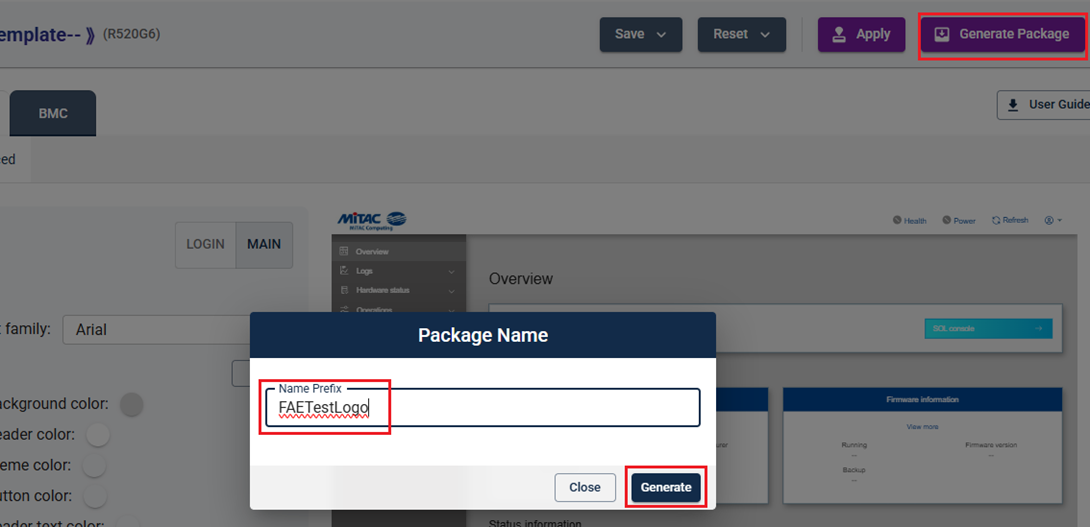Select the BMC tab

53,113
